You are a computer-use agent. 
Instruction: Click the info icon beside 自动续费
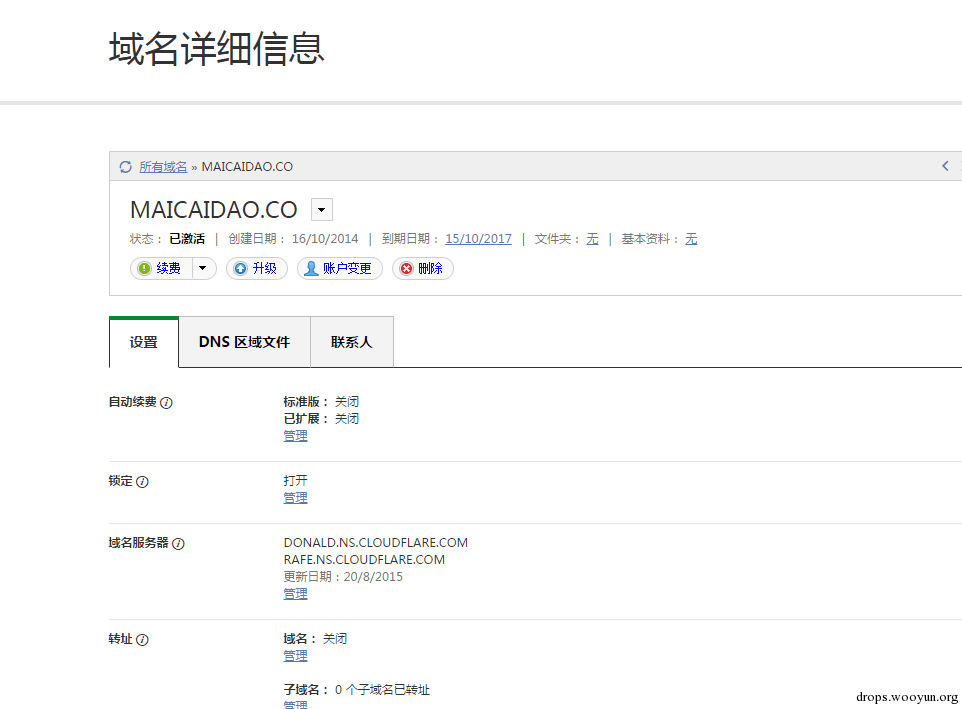point(166,403)
